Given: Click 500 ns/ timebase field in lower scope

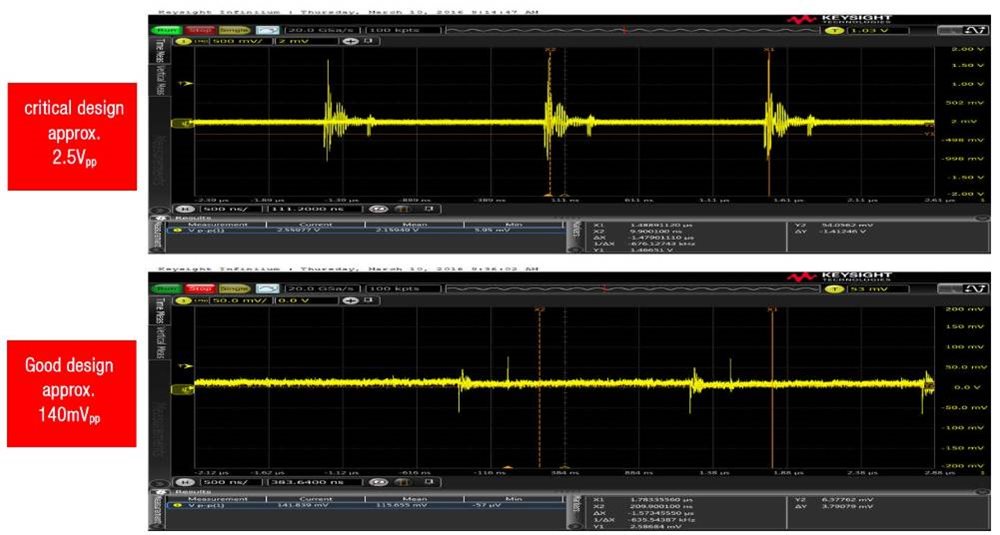Looking at the screenshot, I should click(230, 482).
